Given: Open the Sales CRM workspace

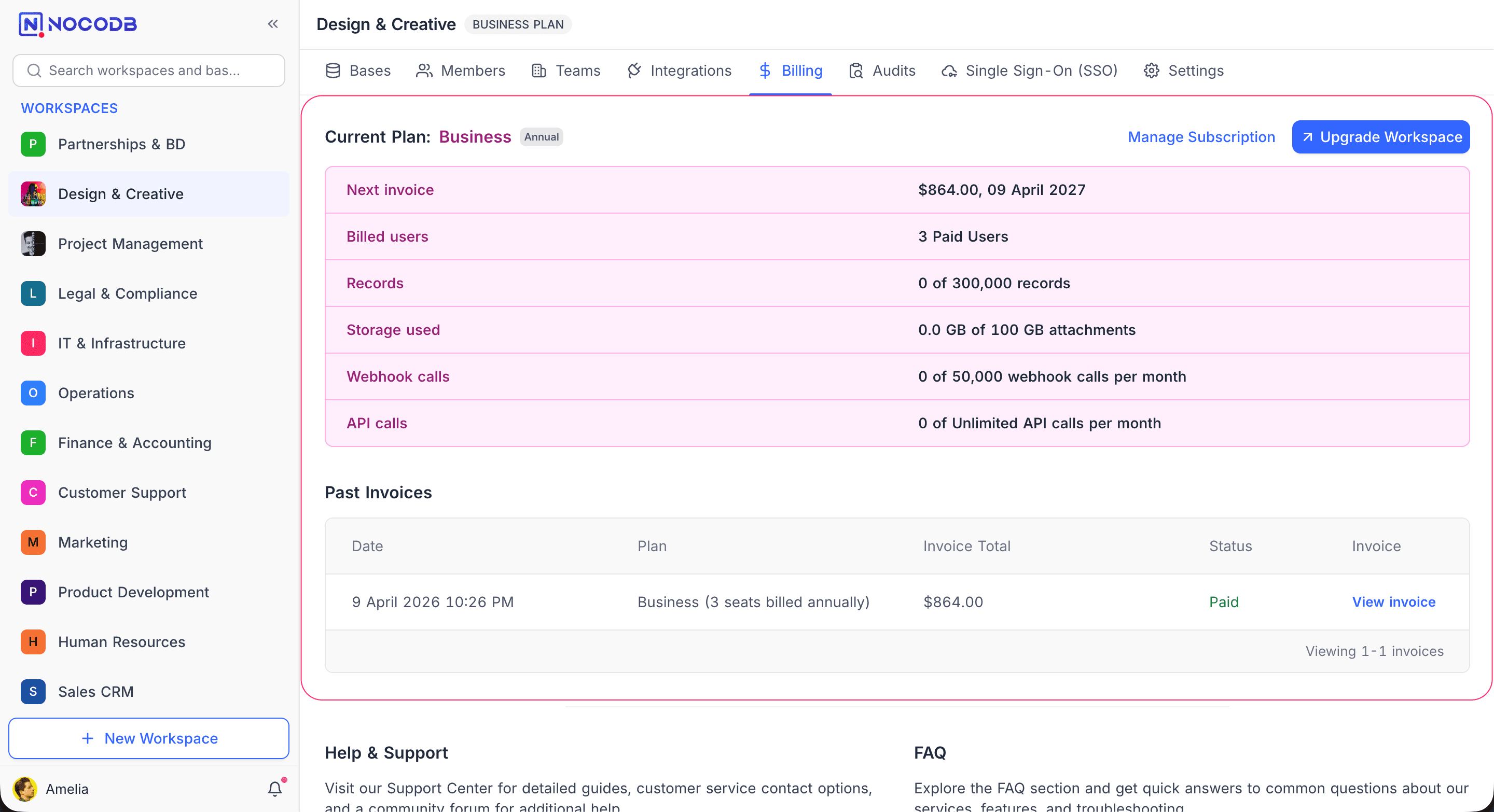Looking at the screenshot, I should click(95, 692).
